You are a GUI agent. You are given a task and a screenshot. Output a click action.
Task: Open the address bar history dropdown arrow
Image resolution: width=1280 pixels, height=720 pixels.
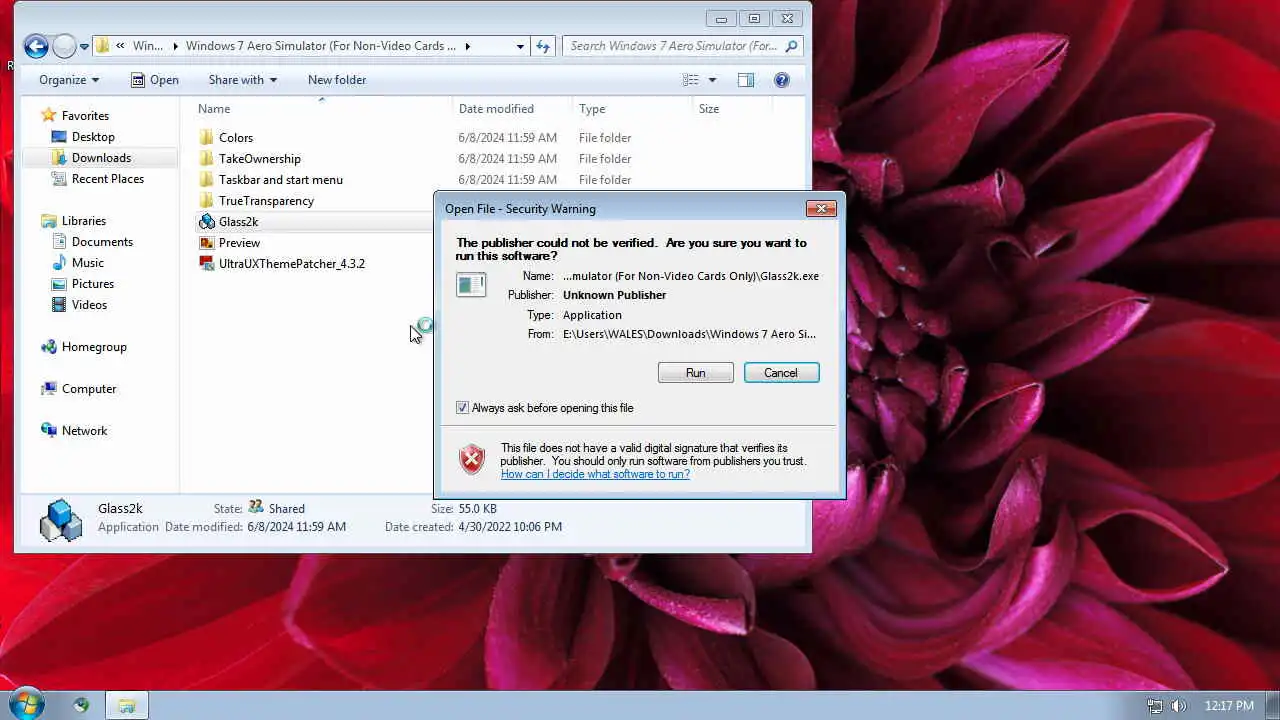[x=520, y=46]
